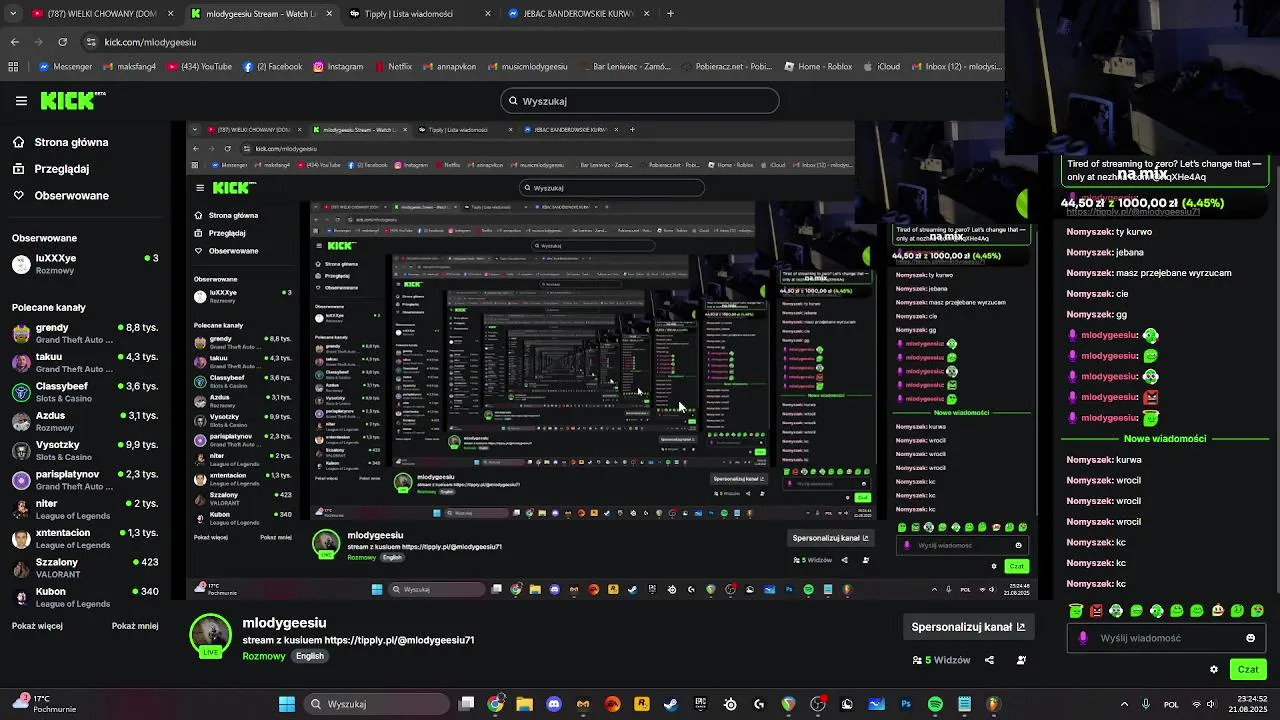The width and height of the screenshot is (1280, 720).
Task: Click browser back arrow
Action: click(14, 42)
